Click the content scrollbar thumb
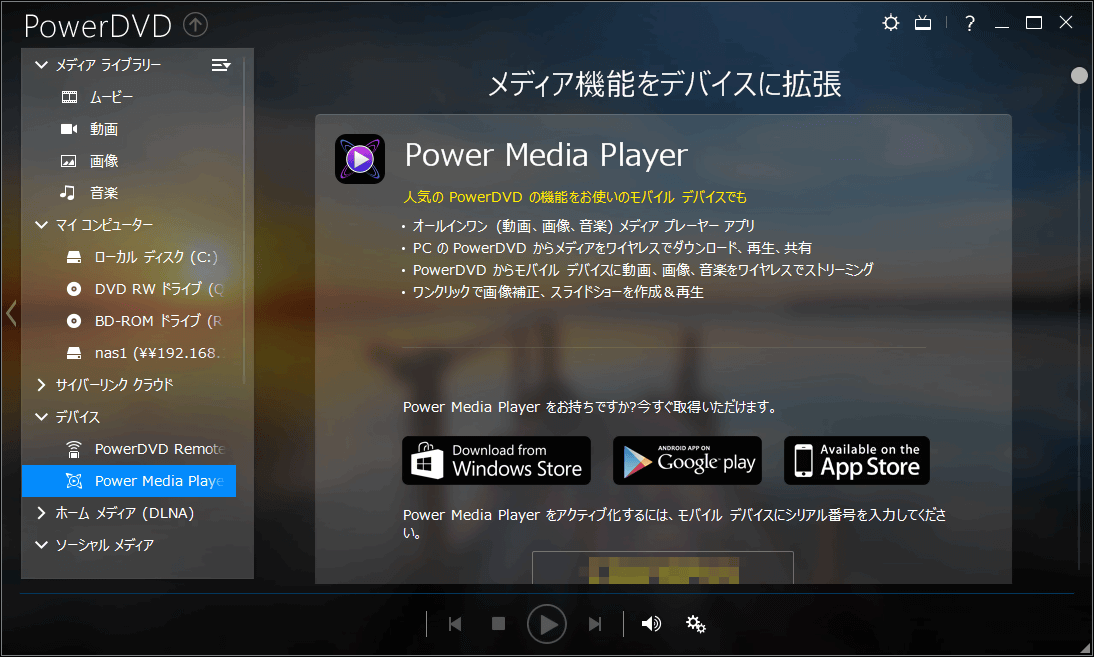This screenshot has height=657, width=1094. click(1079, 75)
